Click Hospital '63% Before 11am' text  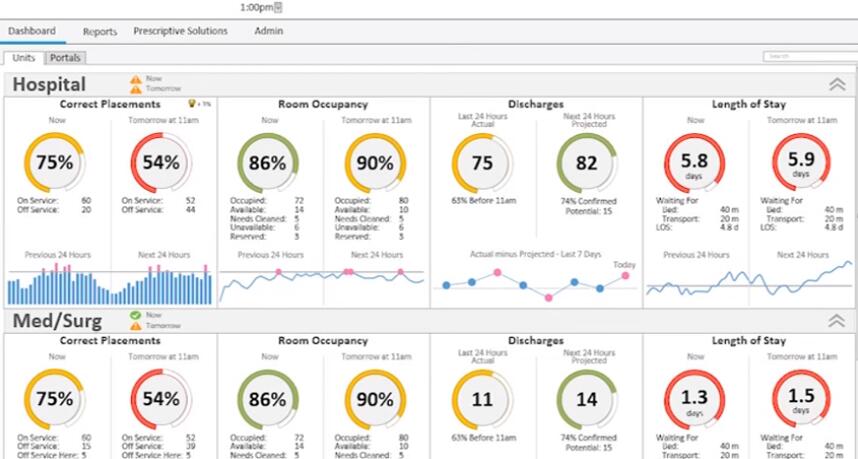pyautogui.click(x=482, y=201)
